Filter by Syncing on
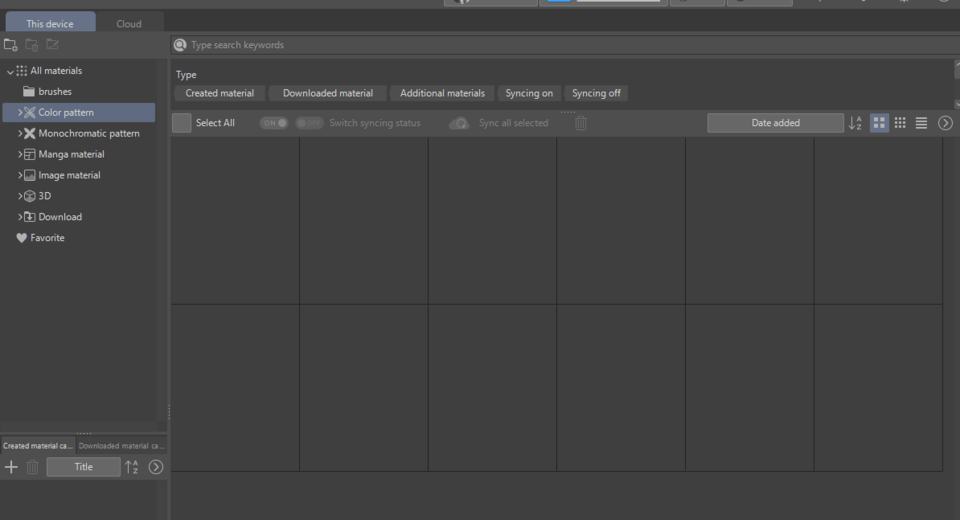The width and height of the screenshot is (960, 520). [x=529, y=93]
